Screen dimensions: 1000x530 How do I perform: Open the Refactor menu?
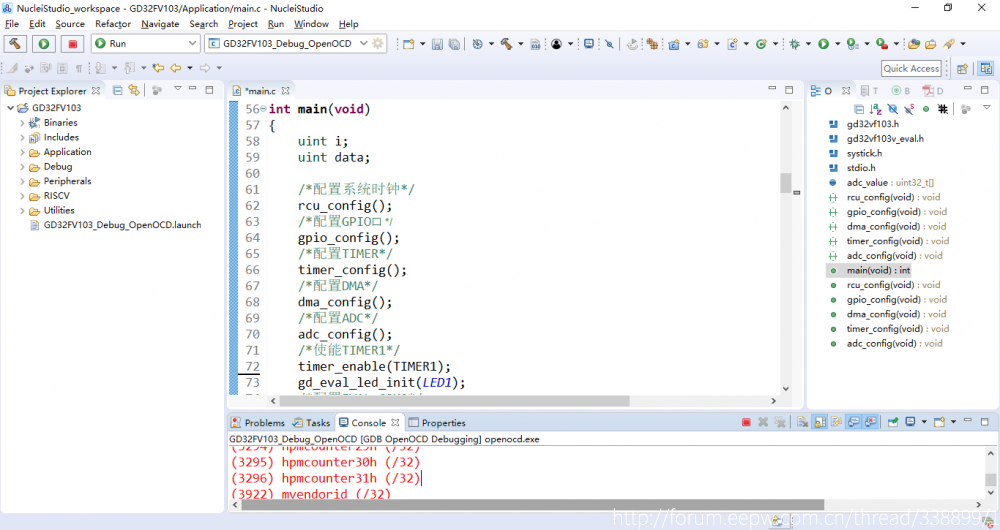[x=113, y=24]
